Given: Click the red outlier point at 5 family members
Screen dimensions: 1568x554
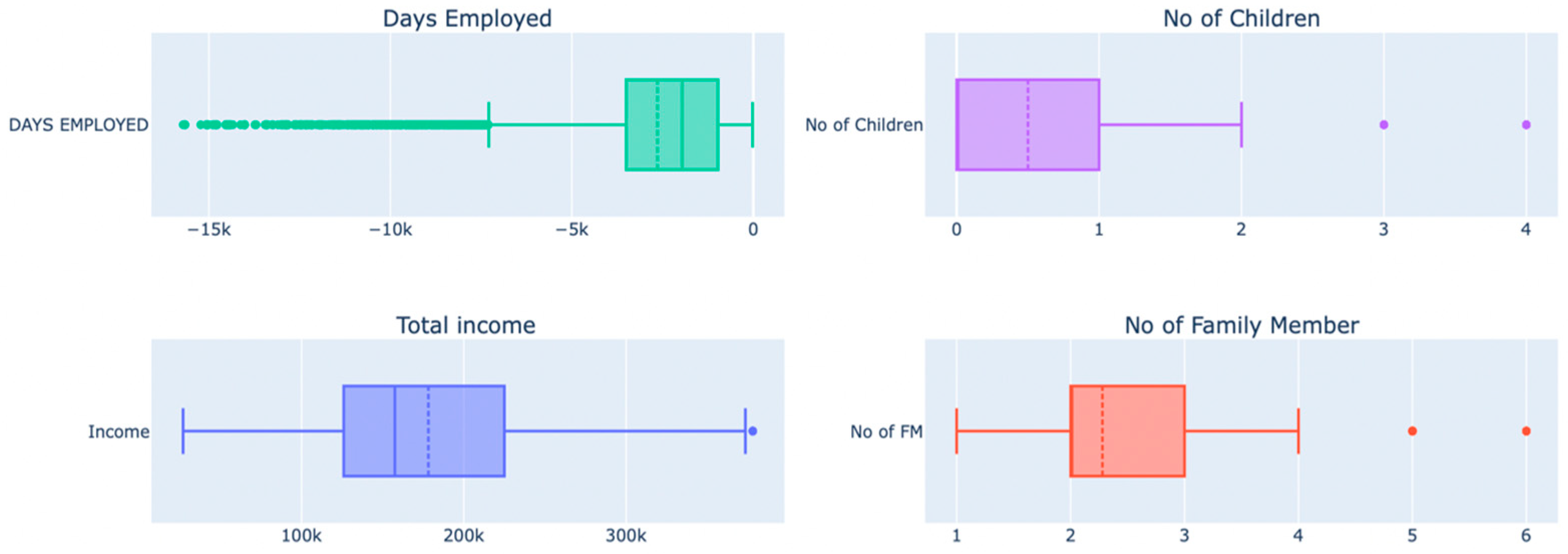Looking at the screenshot, I should coord(1412,431).
